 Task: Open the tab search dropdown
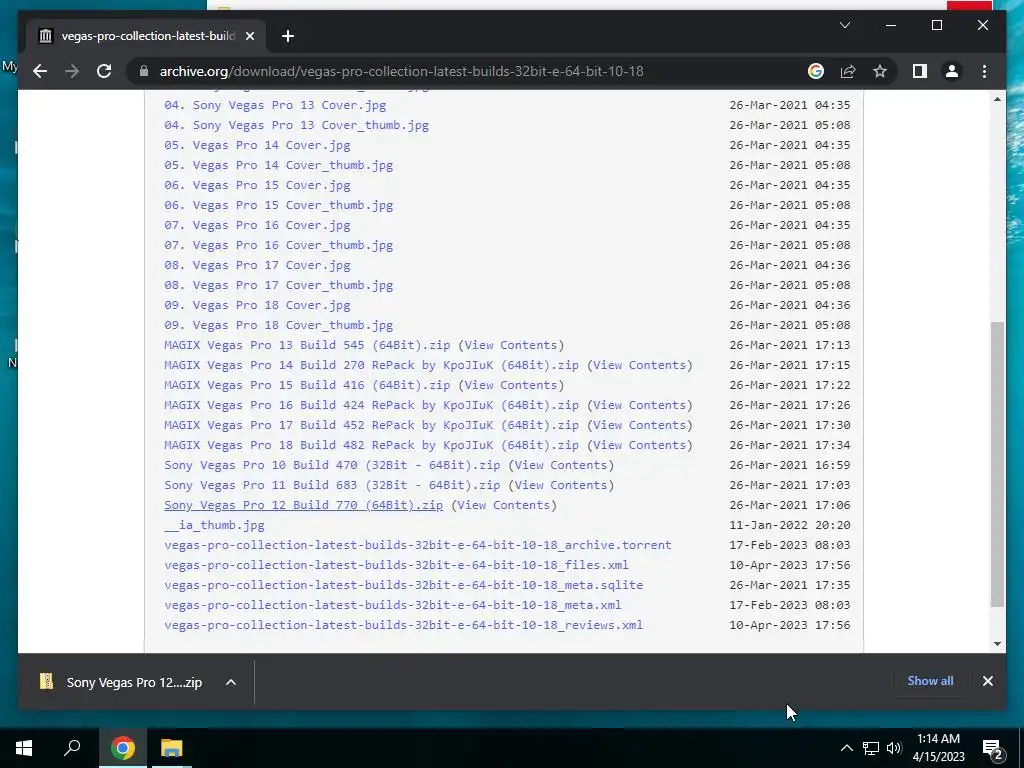(844, 25)
